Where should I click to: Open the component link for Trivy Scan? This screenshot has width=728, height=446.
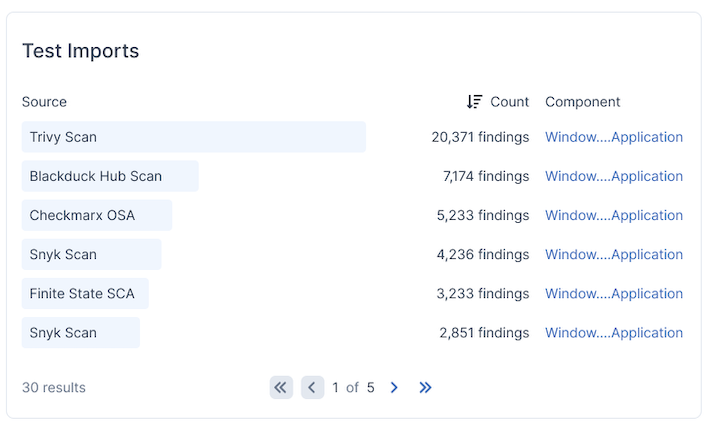(x=613, y=137)
